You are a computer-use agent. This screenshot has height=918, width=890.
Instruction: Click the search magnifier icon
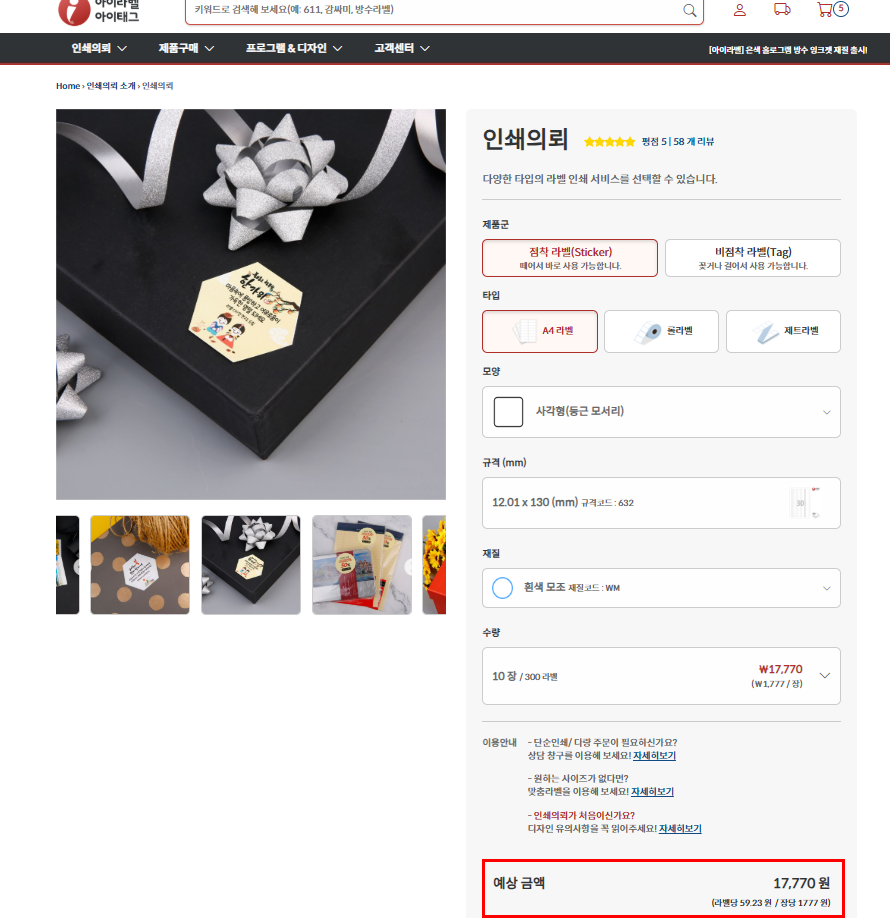pos(690,10)
